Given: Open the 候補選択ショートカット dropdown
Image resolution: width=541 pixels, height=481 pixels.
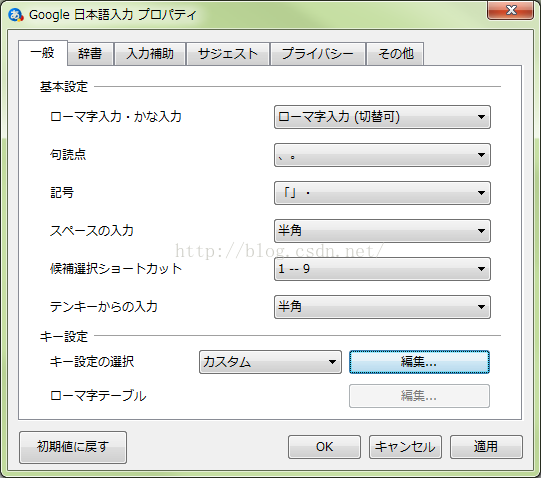Looking at the screenshot, I should (x=382, y=269).
